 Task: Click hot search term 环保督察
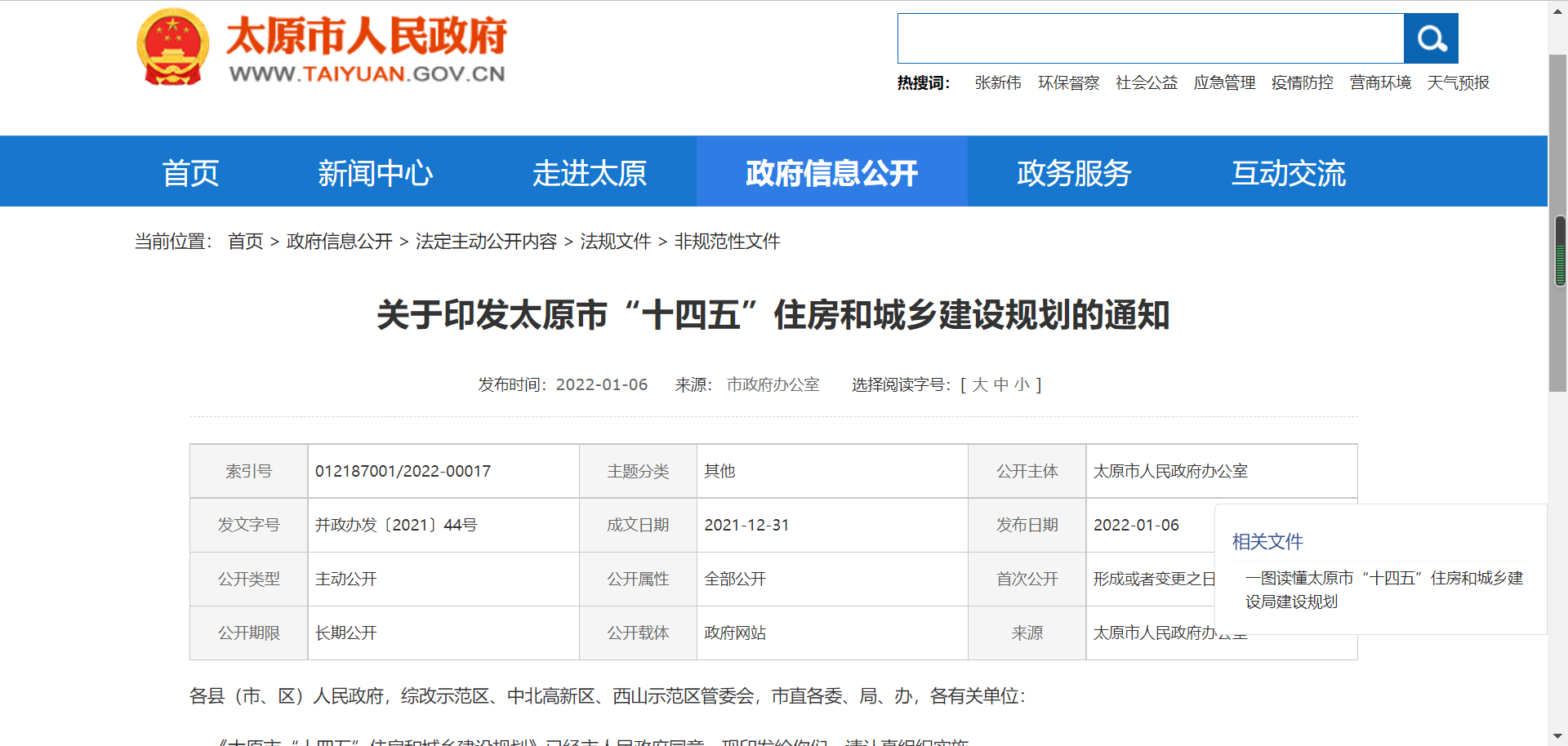click(x=1068, y=83)
